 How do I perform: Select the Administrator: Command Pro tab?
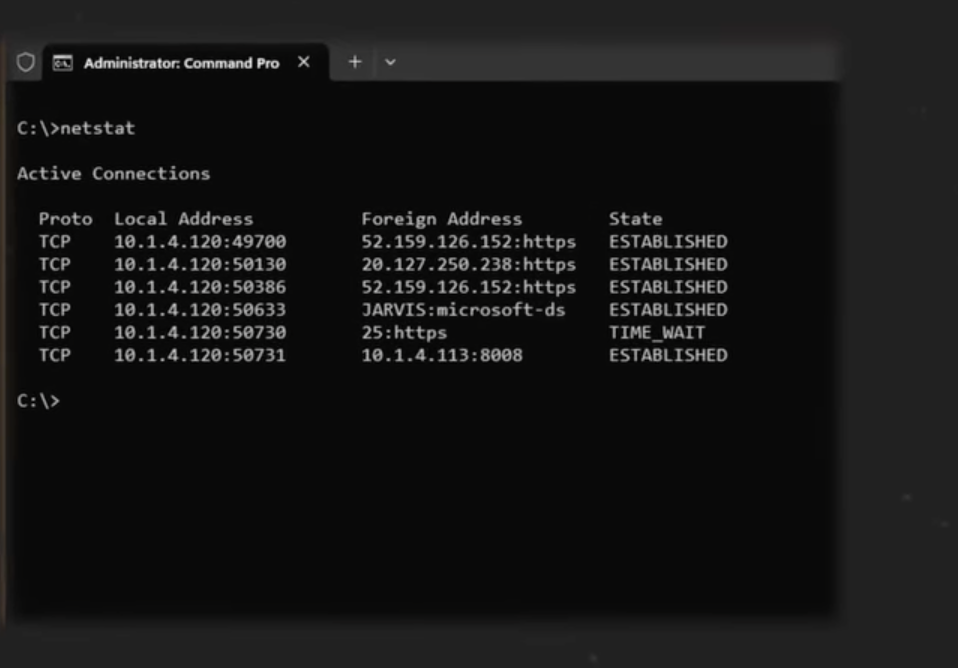186,62
